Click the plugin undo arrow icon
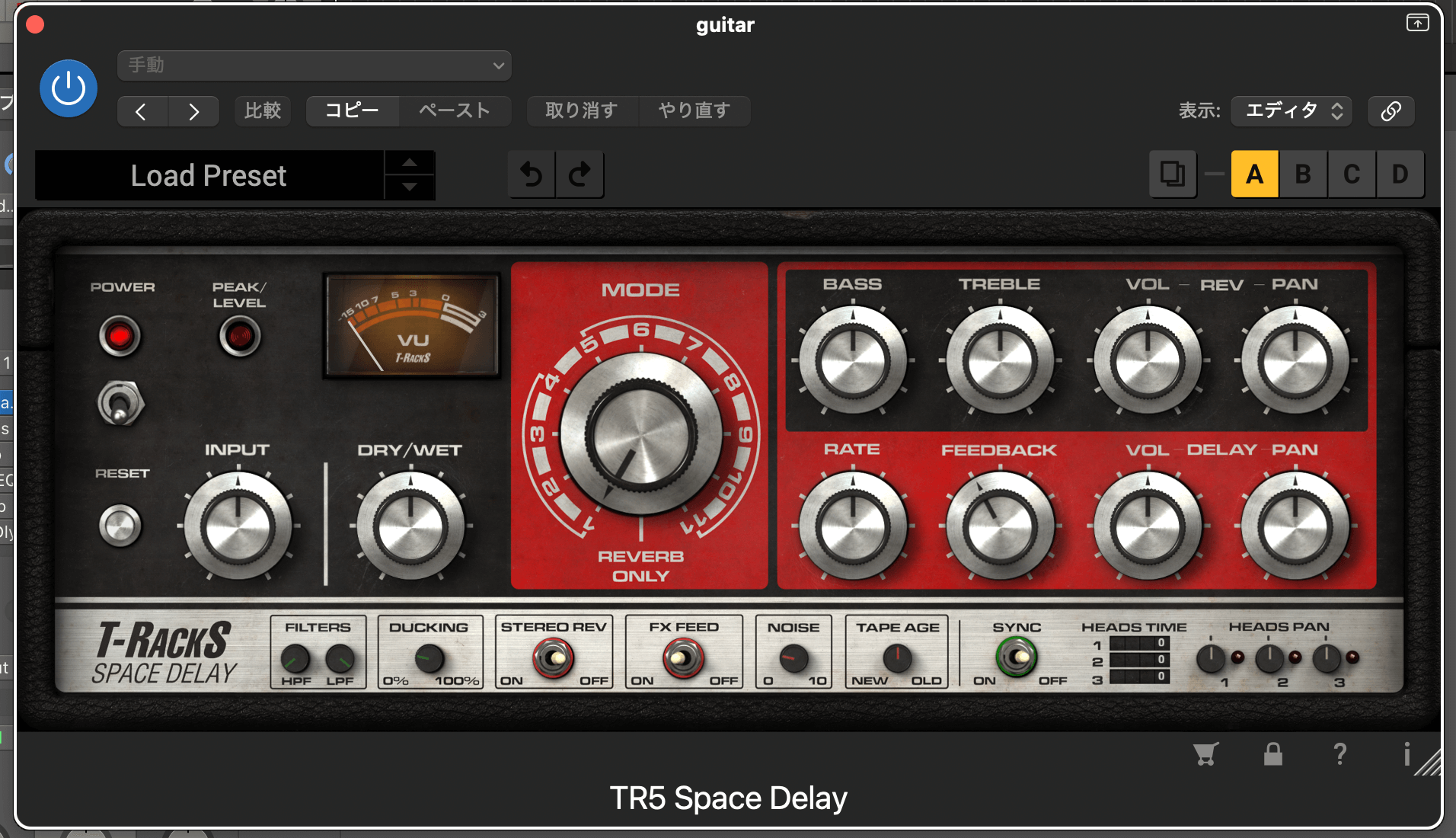 [532, 174]
